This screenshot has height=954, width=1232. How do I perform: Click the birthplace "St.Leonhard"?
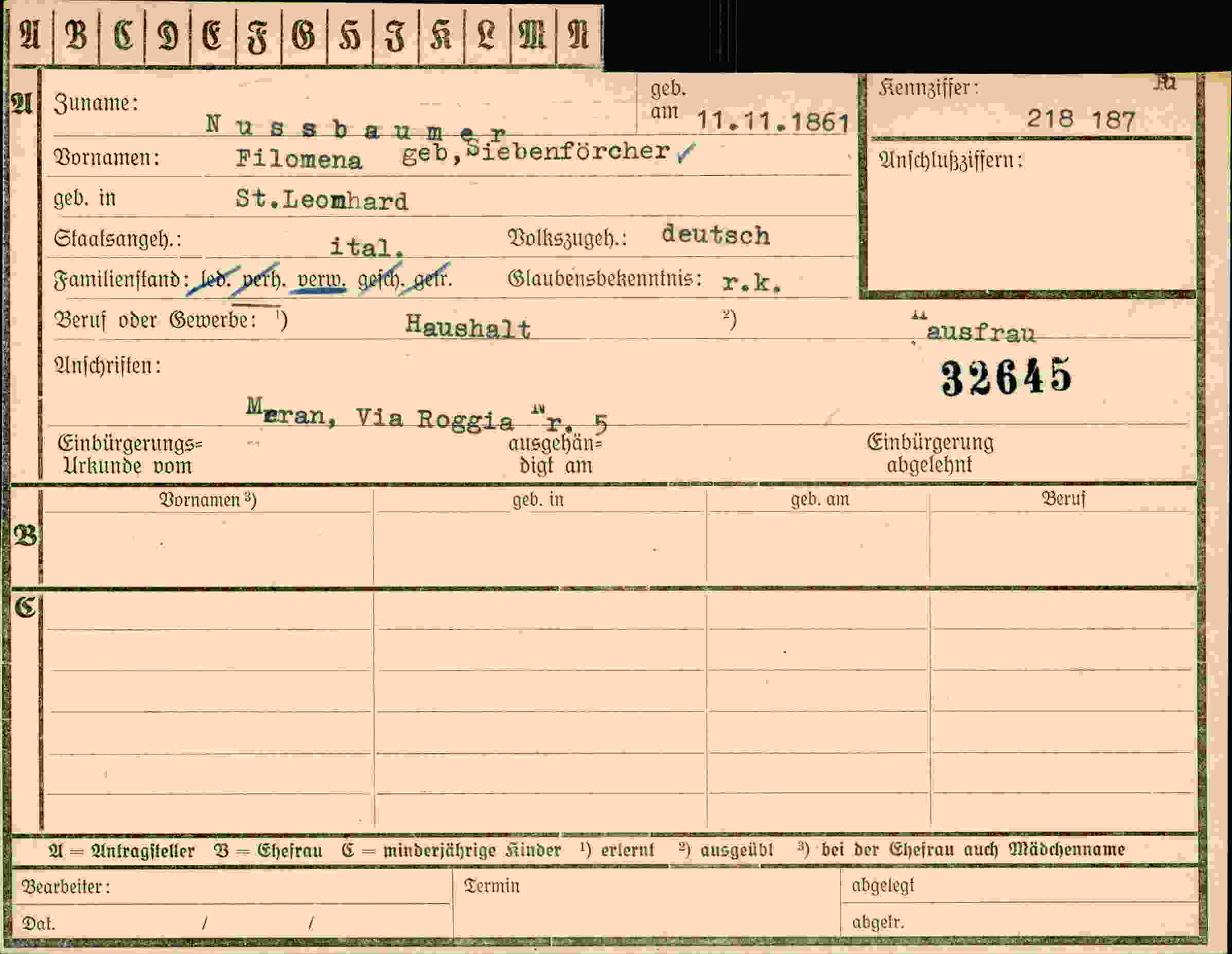click(x=322, y=200)
